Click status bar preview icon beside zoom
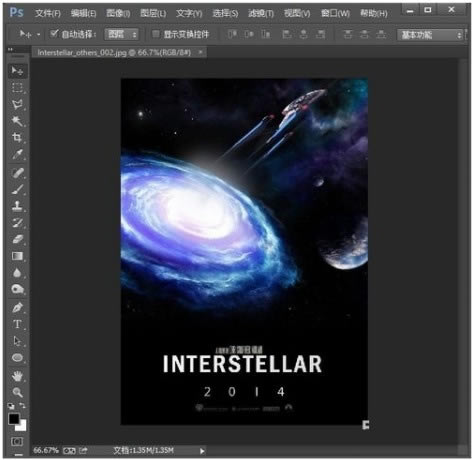The width and height of the screenshot is (475, 460). pos(69,451)
